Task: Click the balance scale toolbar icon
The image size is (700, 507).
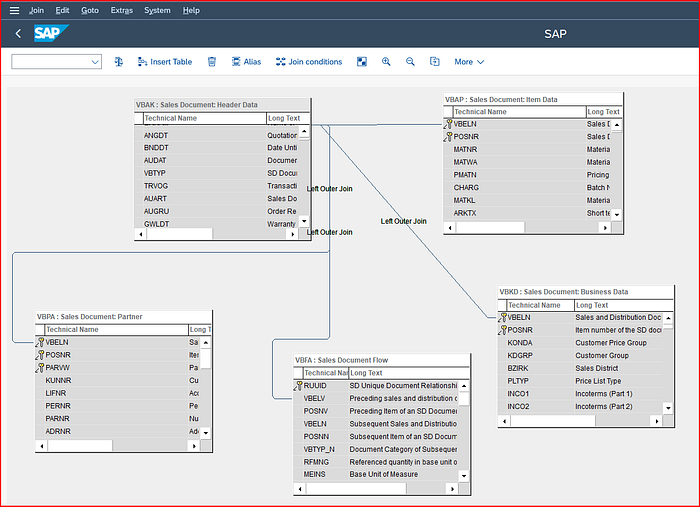Action: (x=119, y=62)
